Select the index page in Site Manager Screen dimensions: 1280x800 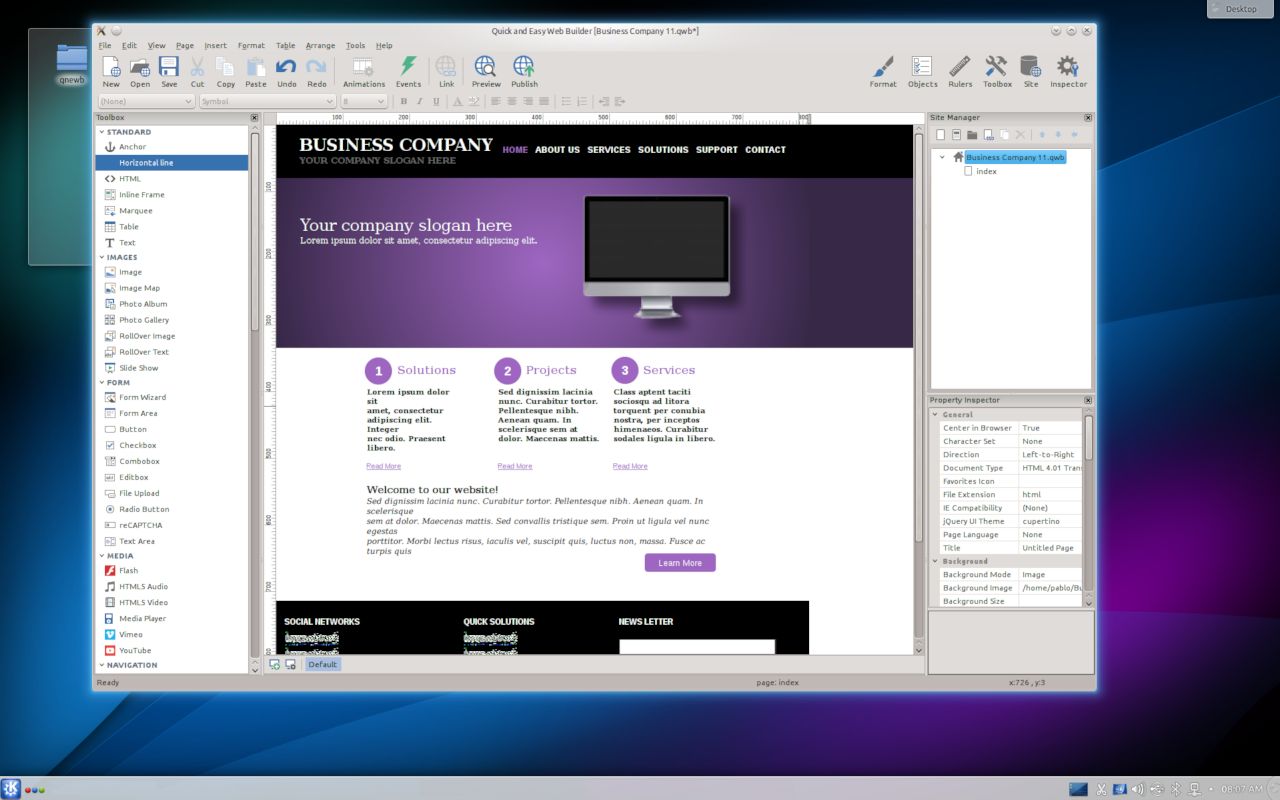coord(986,171)
